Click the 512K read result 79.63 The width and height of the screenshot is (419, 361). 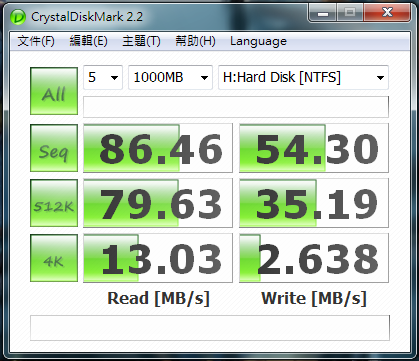(158, 203)
